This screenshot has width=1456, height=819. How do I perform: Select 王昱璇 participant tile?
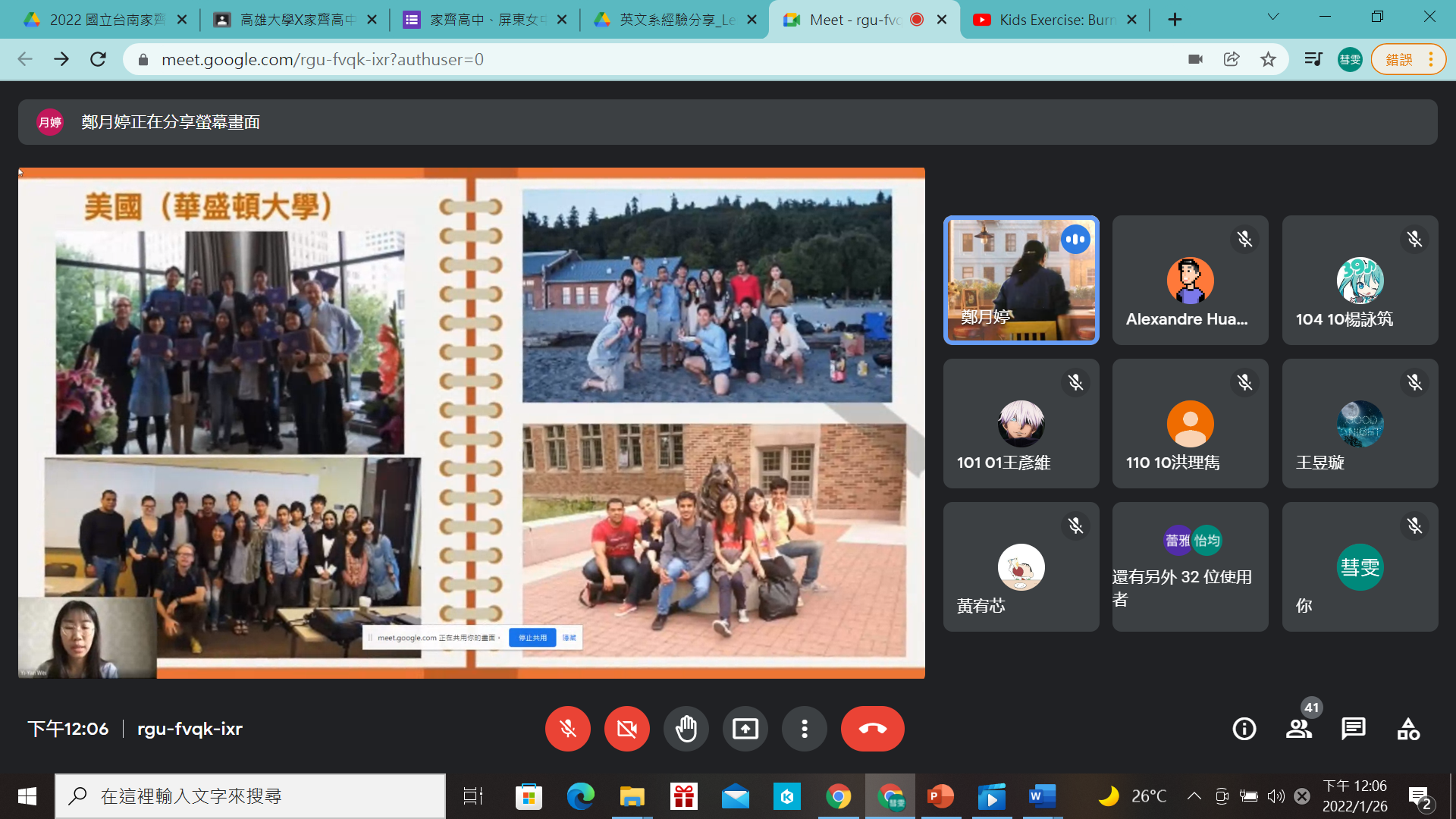(x=1360, y=423)
